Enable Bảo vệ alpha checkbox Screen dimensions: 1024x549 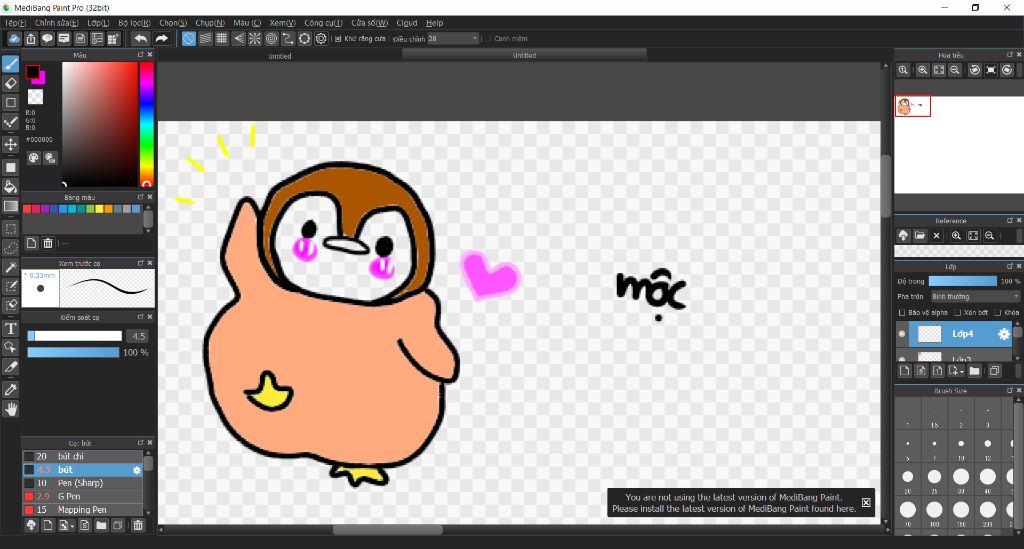click(x=902, y=313)
